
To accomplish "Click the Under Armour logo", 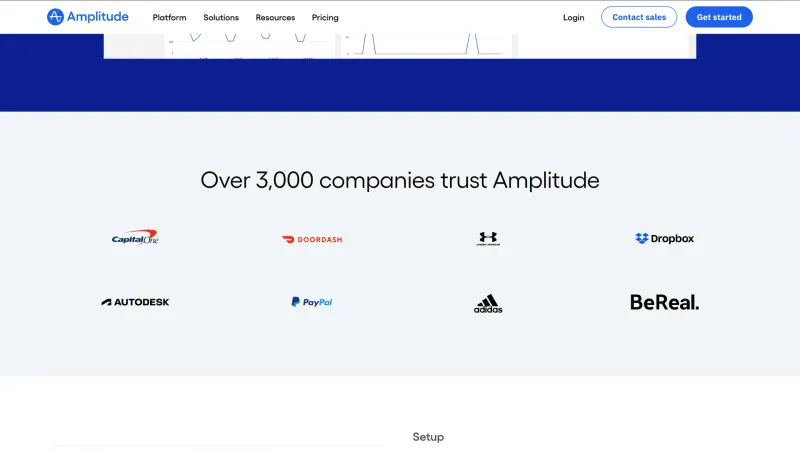I will (488, 238).
